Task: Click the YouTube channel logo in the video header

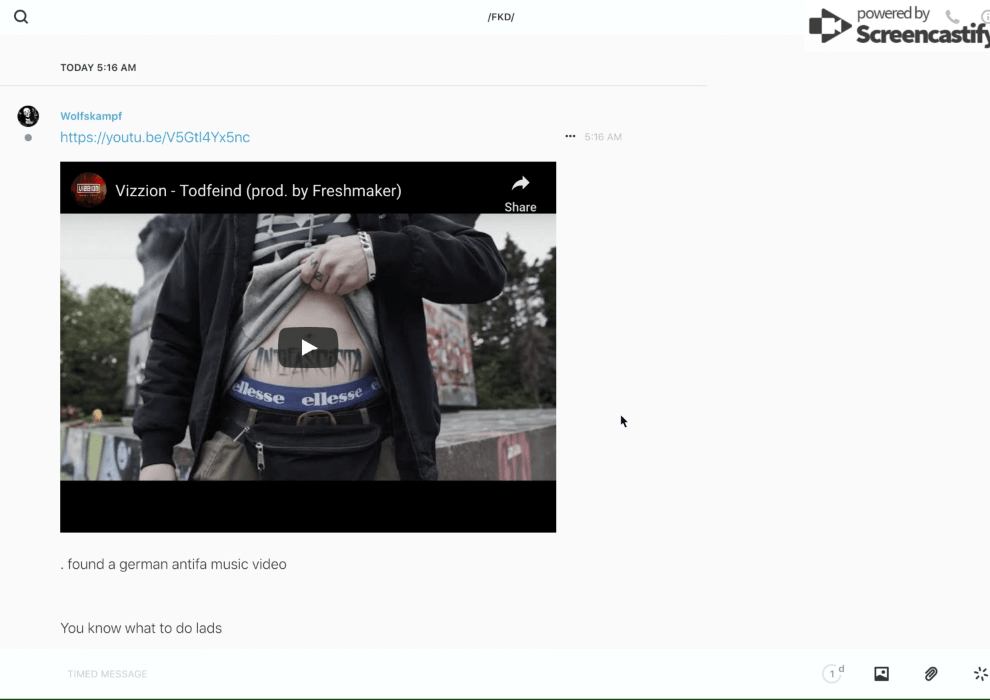Action: click(x=89, y=190)
